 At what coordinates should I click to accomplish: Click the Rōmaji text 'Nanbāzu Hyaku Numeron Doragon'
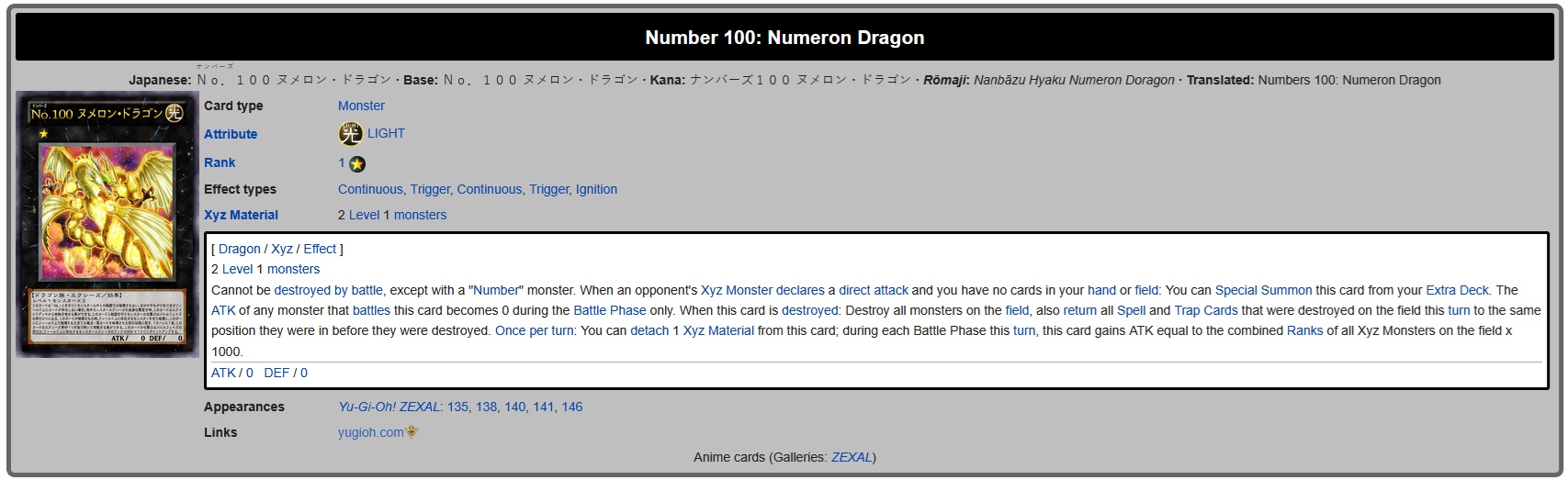[x=1074, y=80]
